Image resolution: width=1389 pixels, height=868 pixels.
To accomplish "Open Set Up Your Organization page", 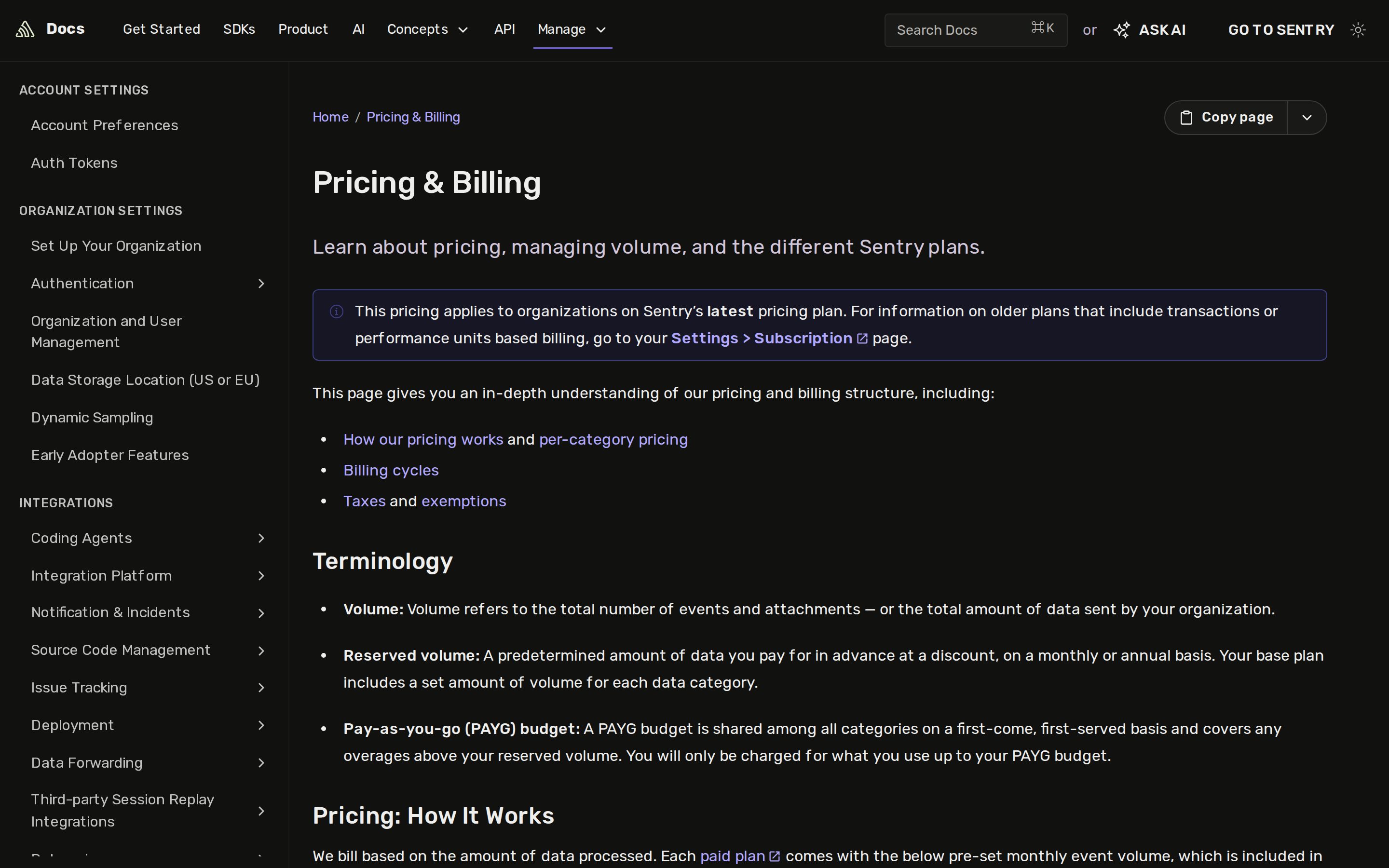I will pyautogui.click(x=116, y=246).
